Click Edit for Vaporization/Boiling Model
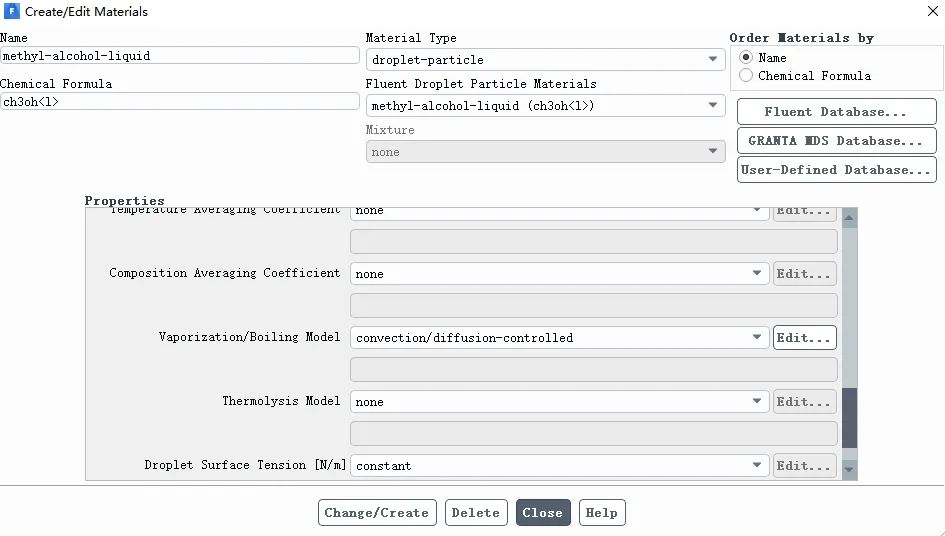 tap(804, 338)
